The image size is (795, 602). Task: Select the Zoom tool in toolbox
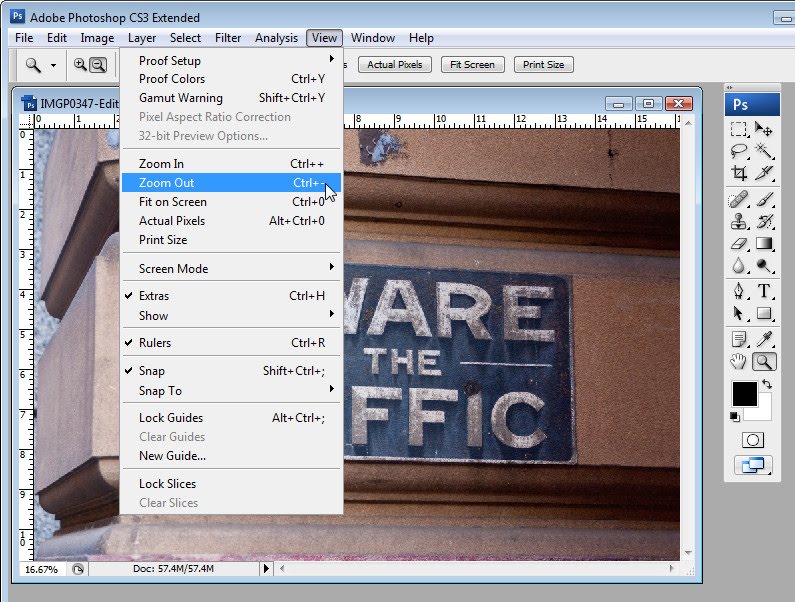coord(764,362)
